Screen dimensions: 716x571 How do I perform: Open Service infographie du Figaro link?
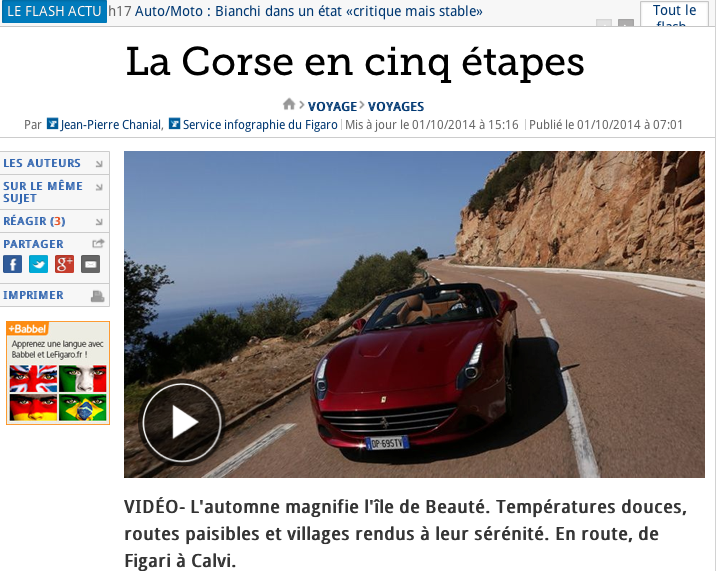pyautogui.click(x=260, y=125)
